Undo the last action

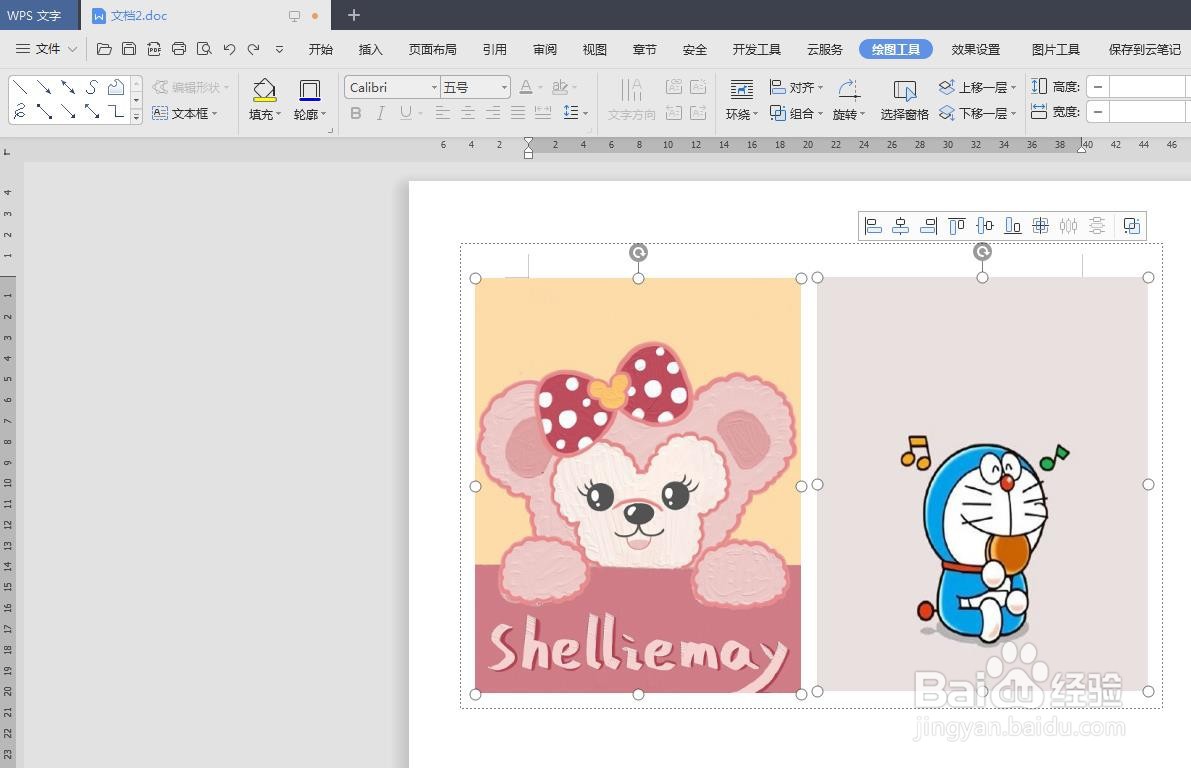tap(229, 49)
